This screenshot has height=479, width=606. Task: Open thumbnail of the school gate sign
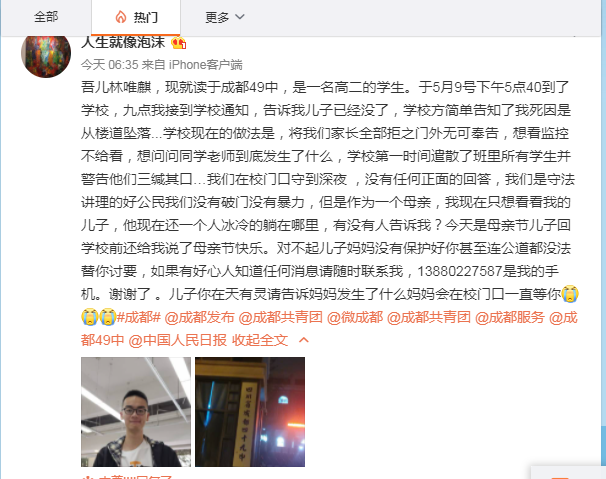pyautogui.click(x=250, y=412)
